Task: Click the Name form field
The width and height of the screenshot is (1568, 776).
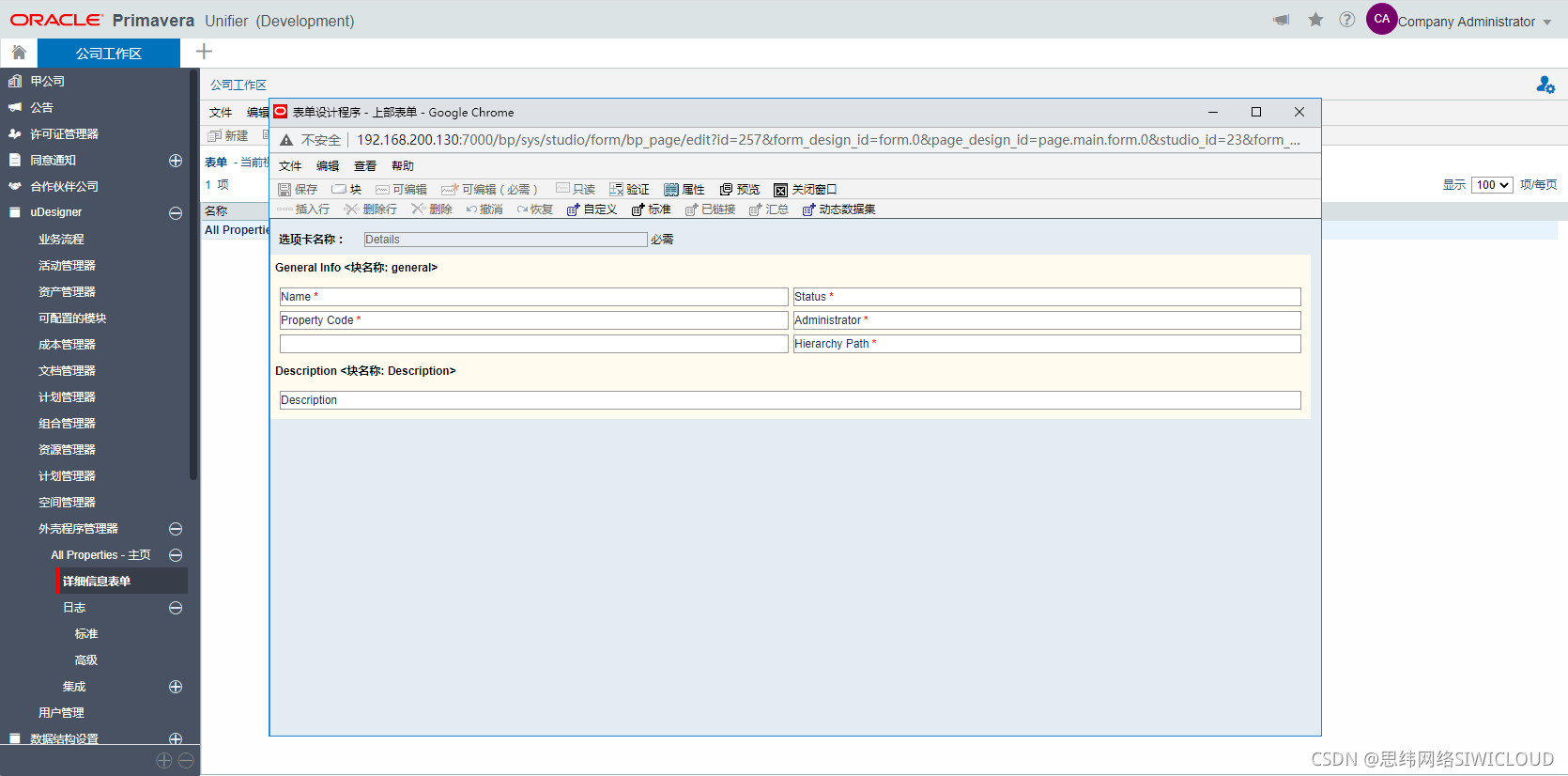Action: (x=533, y=297)
